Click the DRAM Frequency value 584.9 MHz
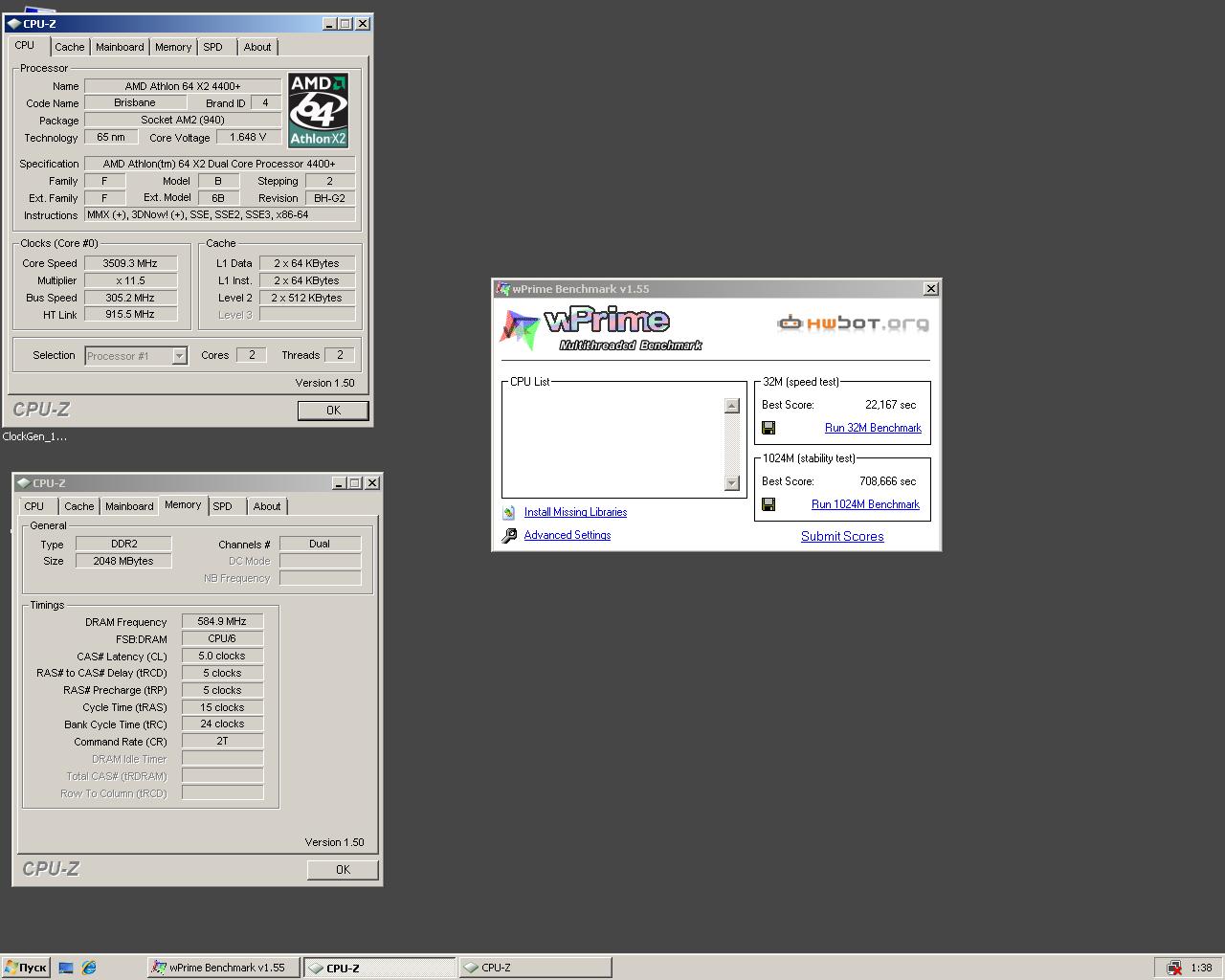This screenshot has width=1225, height=980. [x=222, y=621]
